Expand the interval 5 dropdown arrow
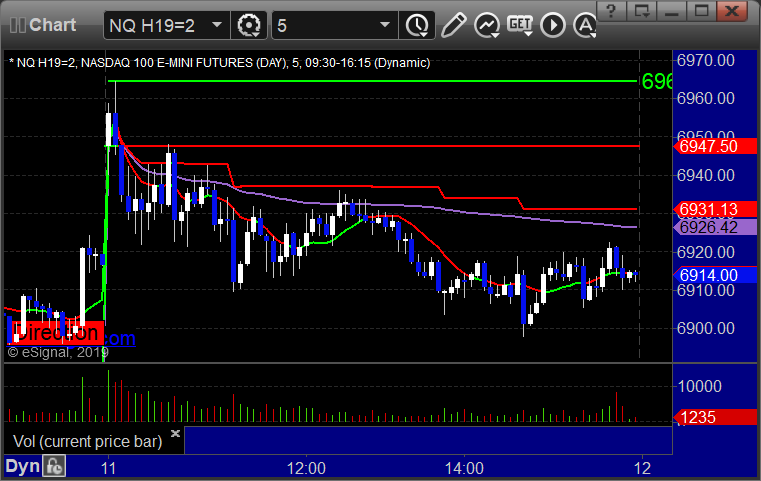Screen dimensions: 761x481 [385, 25]
